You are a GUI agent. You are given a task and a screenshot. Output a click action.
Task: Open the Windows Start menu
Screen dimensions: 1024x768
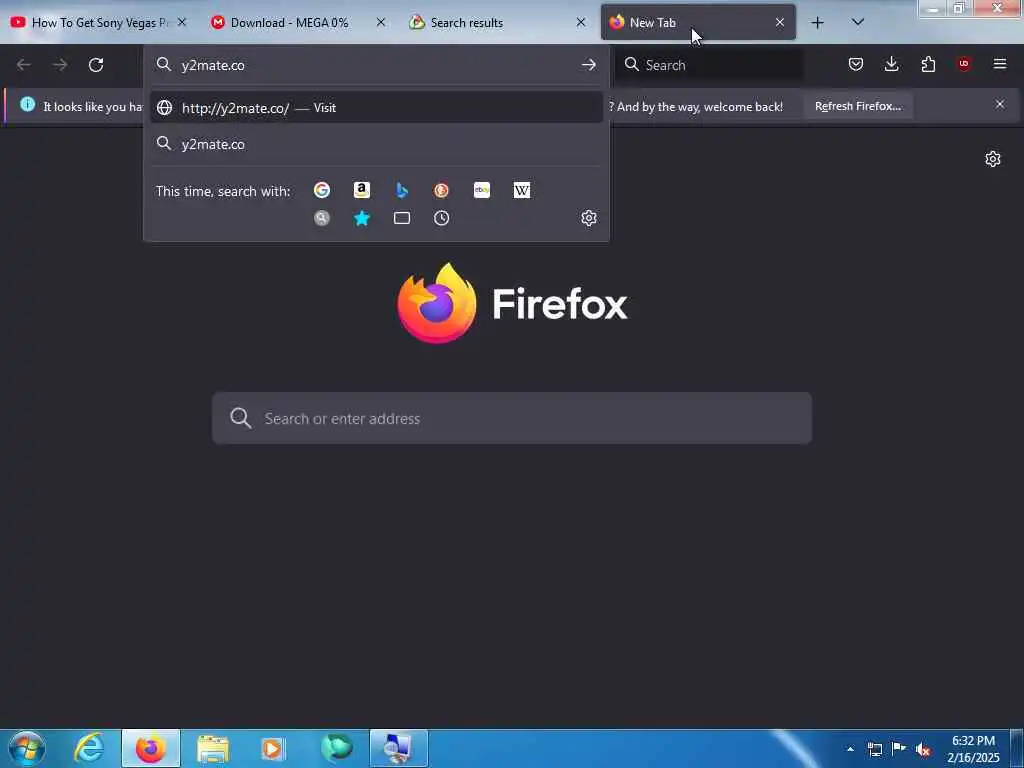tap(26, 748)
